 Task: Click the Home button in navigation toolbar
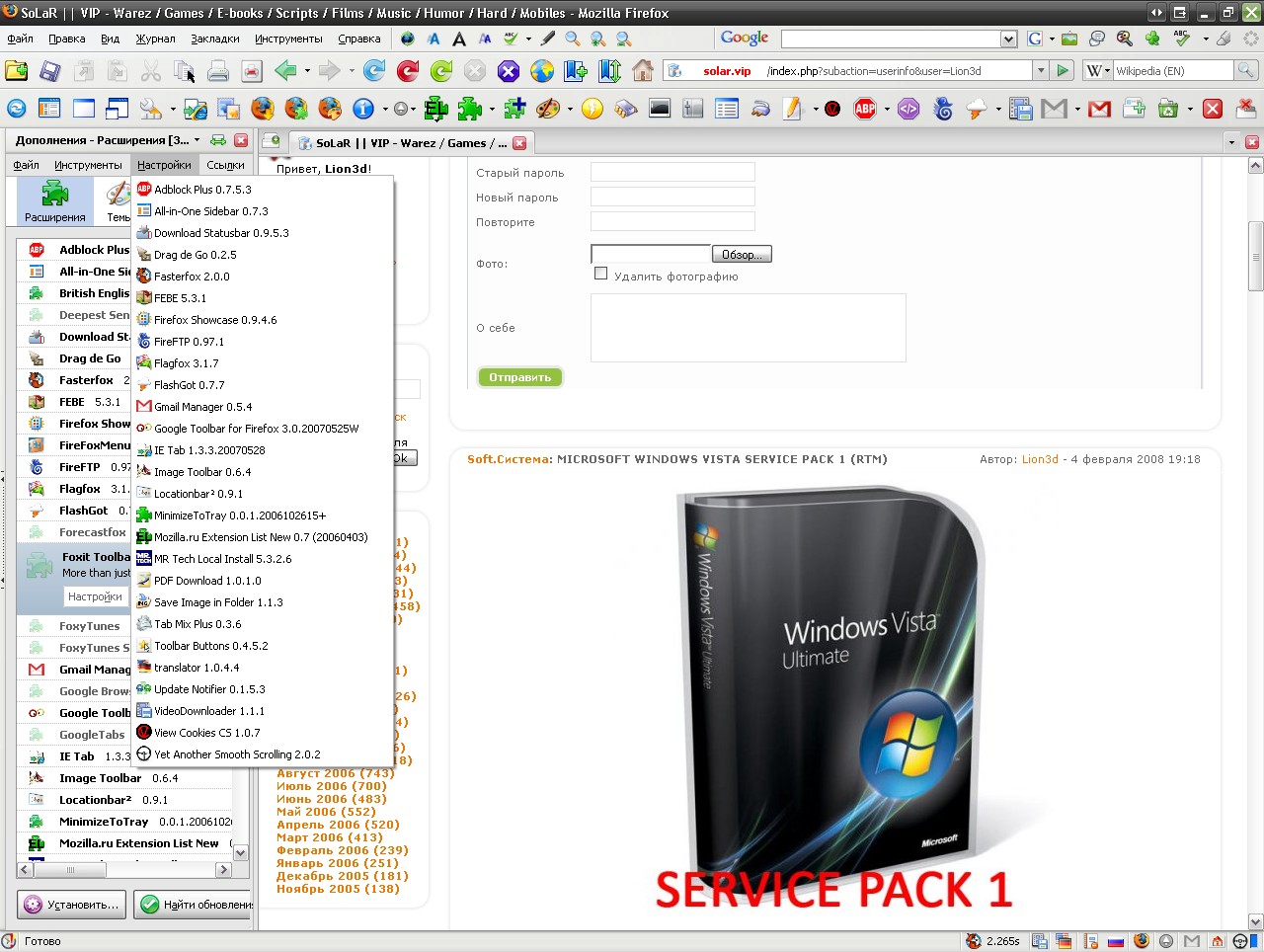643,71
